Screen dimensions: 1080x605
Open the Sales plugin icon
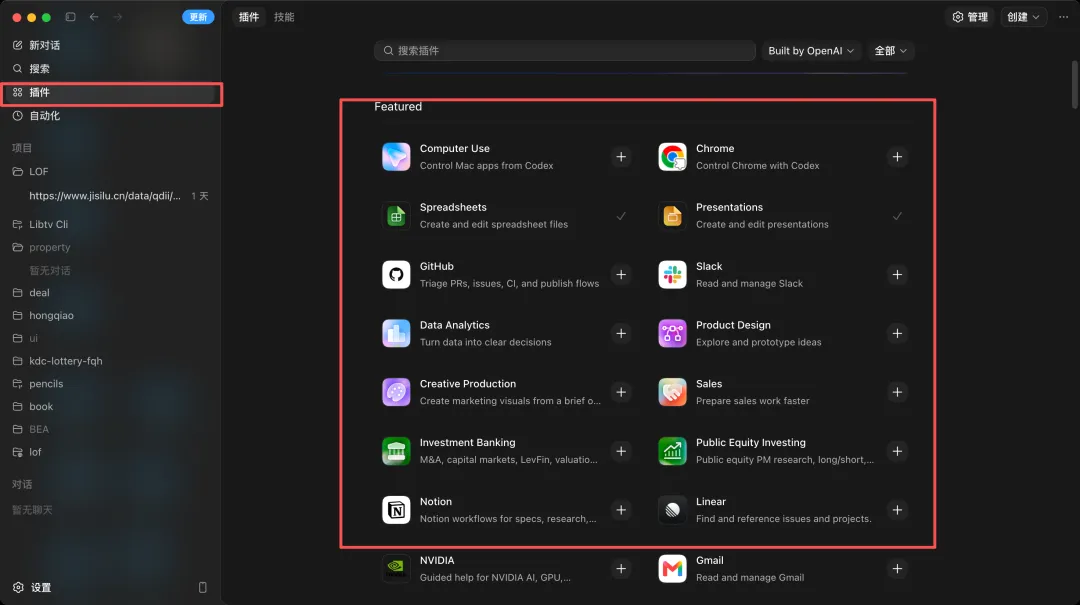(672, 392)
